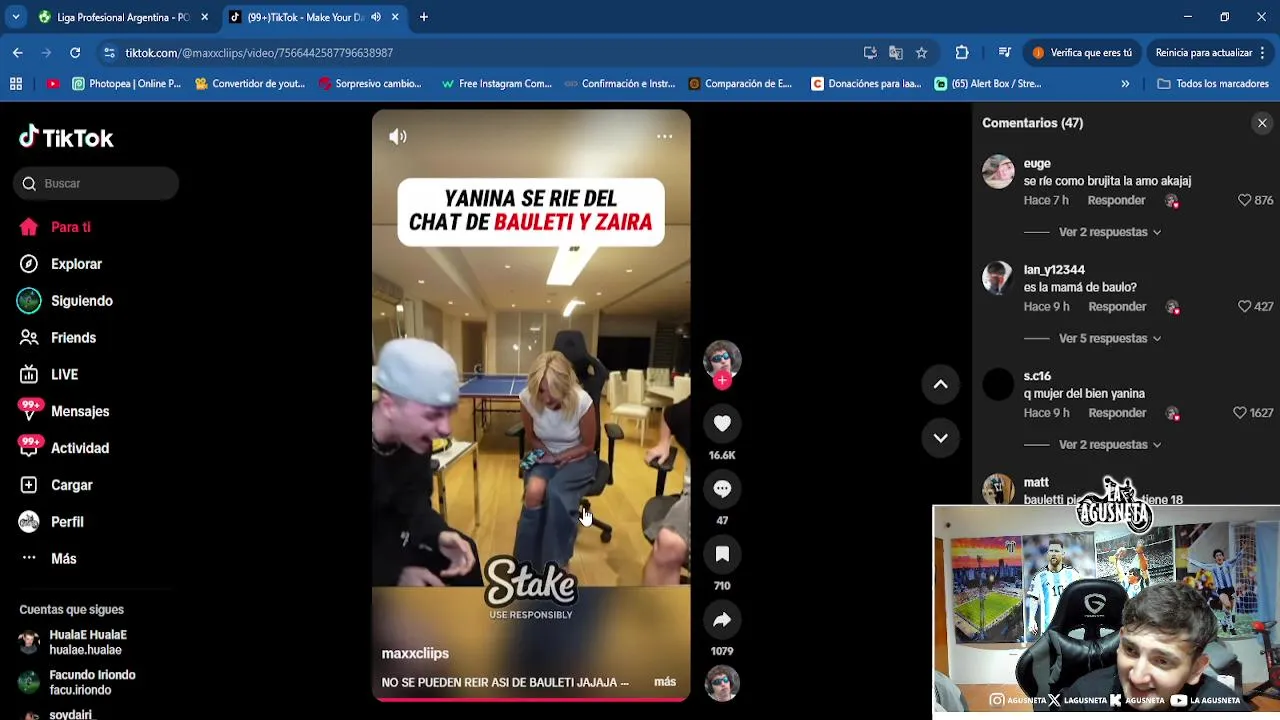Open the tab search dropdown
The image size is (1280, 720).
[15, 17]
